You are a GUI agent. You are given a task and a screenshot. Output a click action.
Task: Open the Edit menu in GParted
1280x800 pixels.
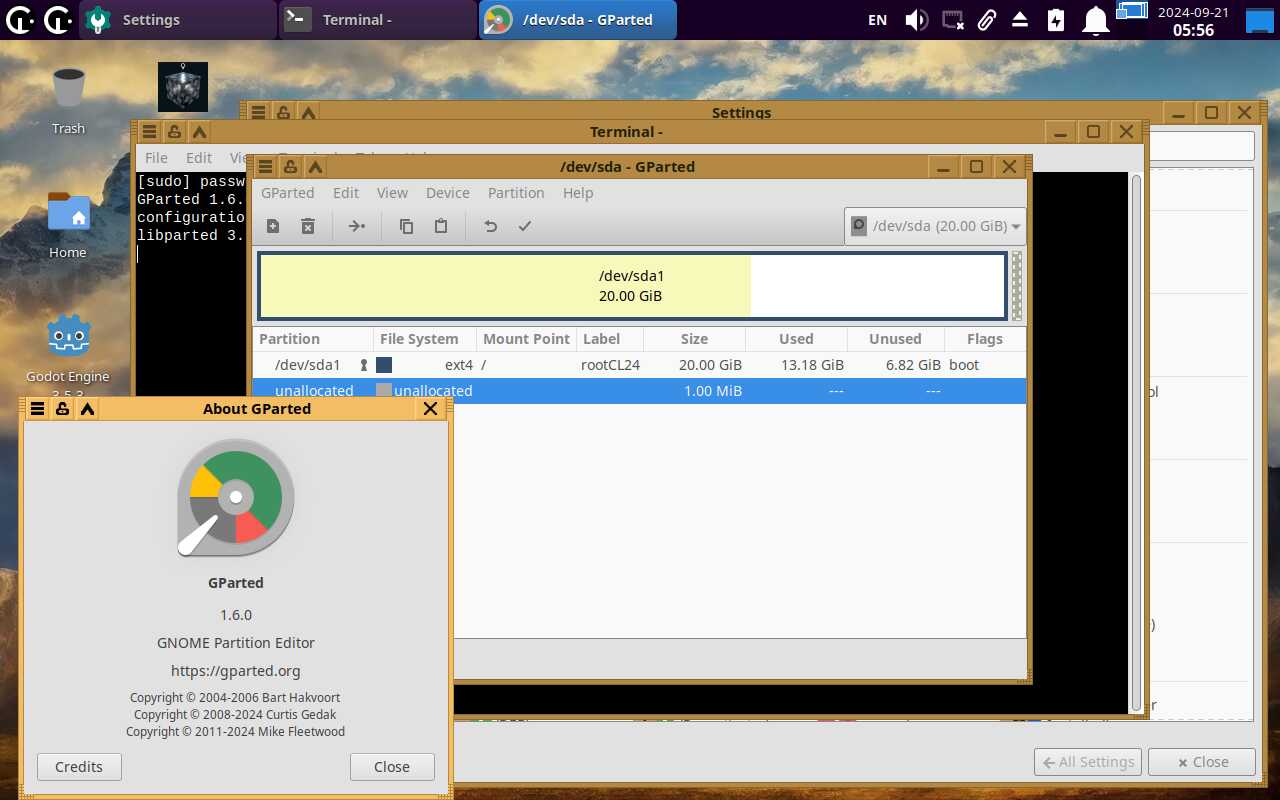(346, 193)
